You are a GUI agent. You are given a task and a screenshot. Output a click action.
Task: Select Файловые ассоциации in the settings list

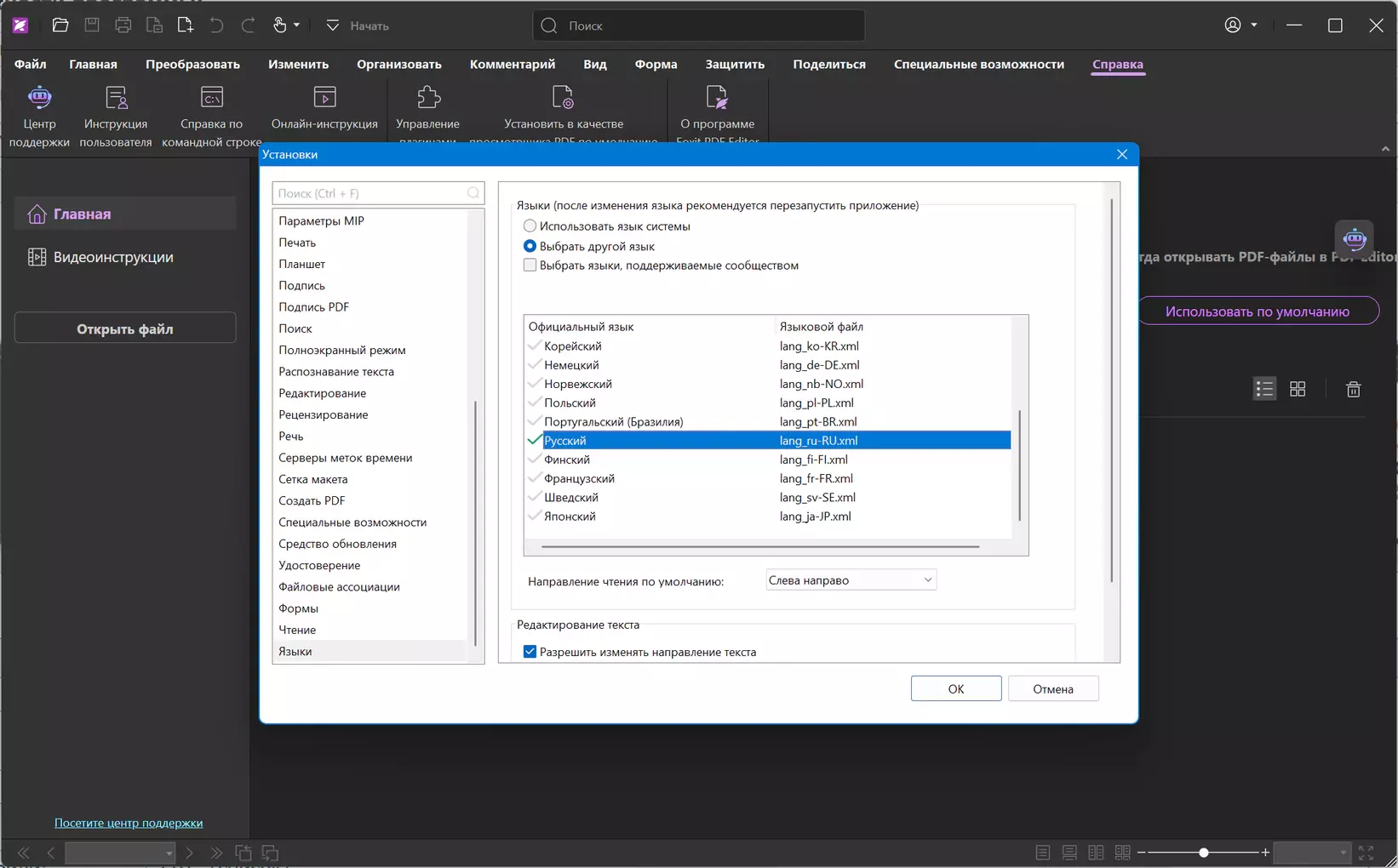click(x=339, y=587)
